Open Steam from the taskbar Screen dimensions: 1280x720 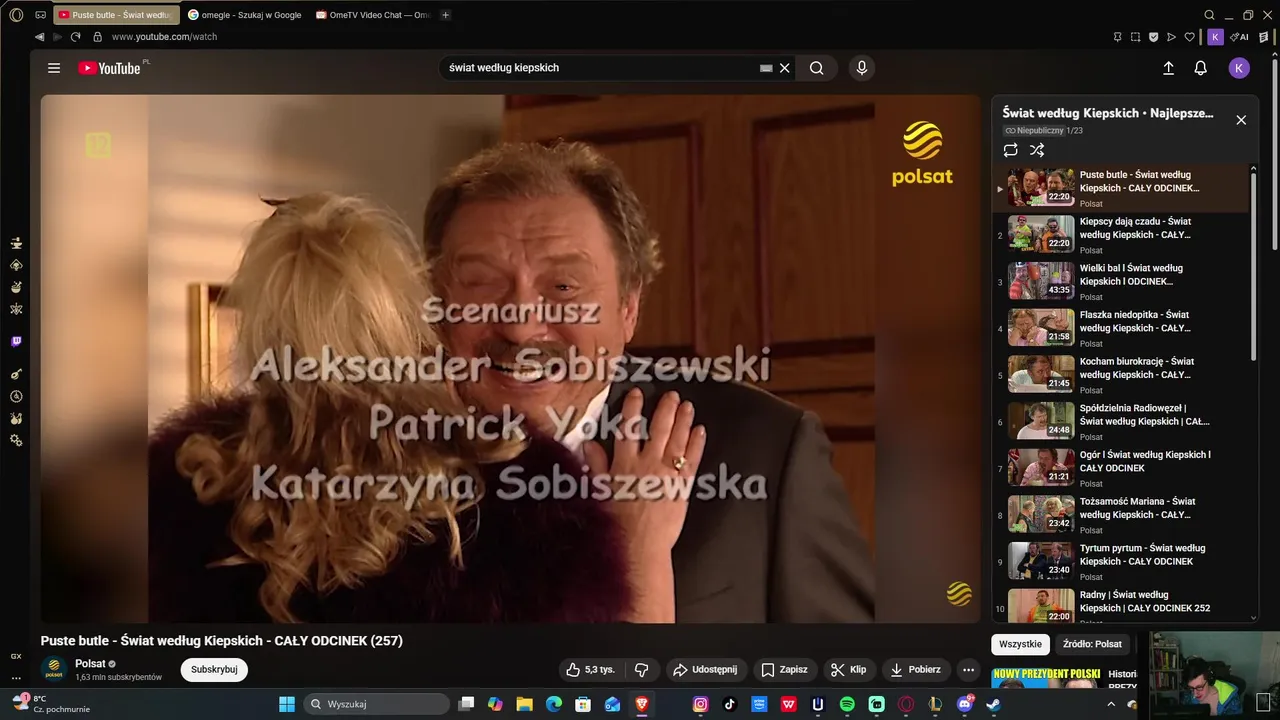[x=993, y=704]
